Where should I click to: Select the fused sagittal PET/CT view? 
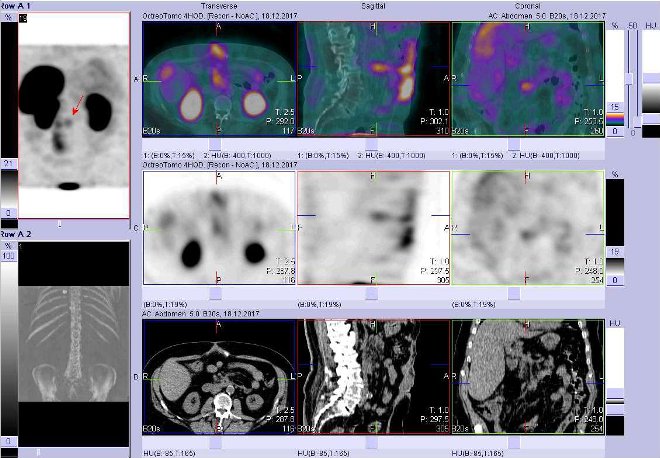coord(374,79)
